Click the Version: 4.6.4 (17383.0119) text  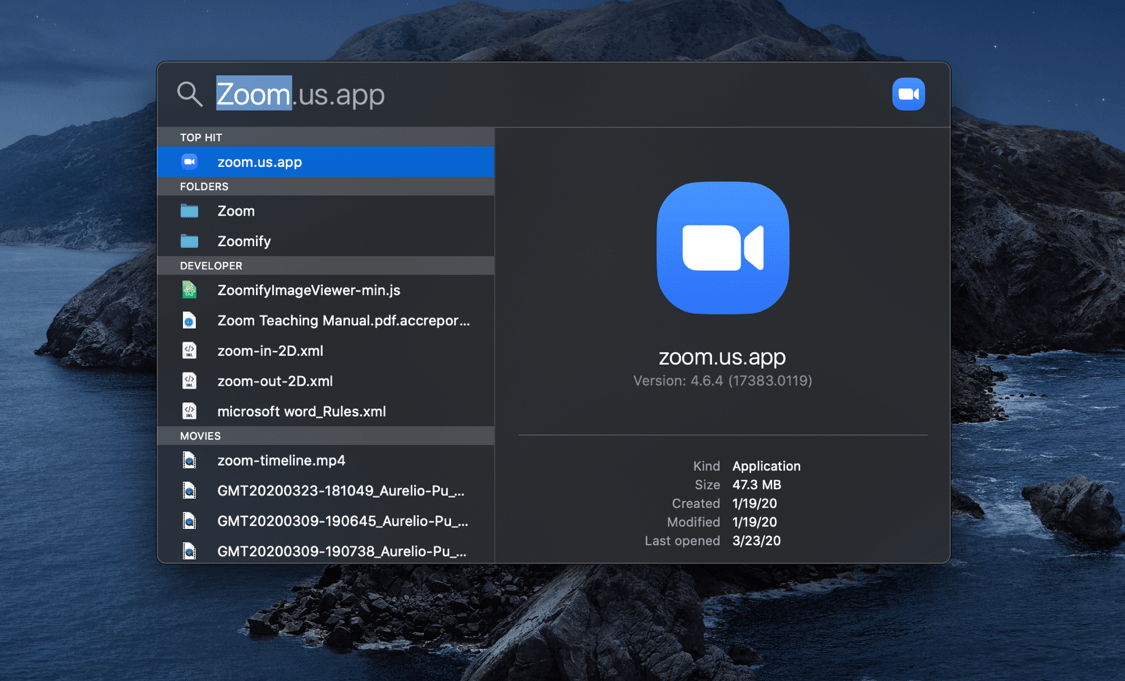pyautogui.click(x=722, y=381)
